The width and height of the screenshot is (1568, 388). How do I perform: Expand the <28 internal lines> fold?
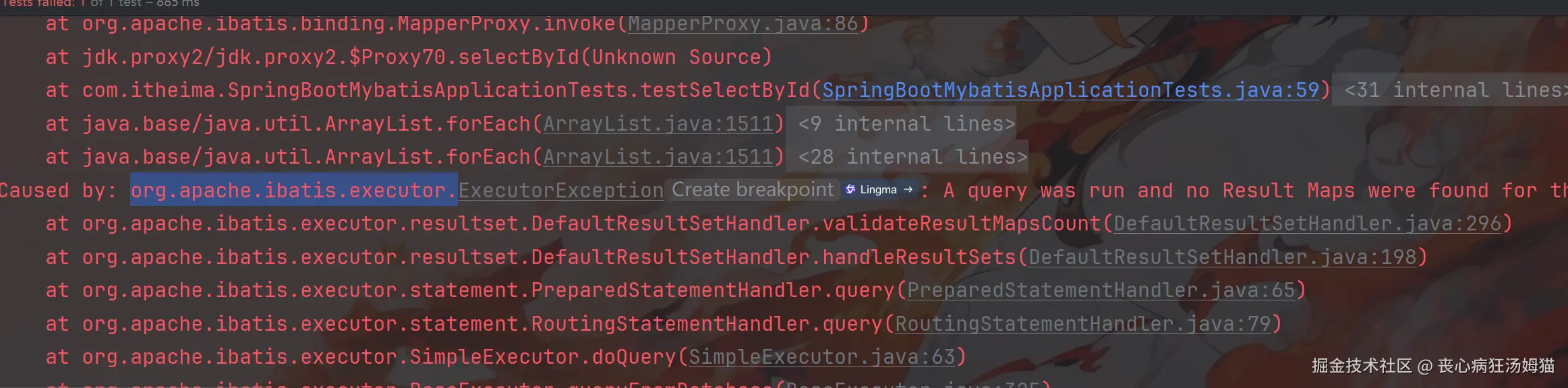coord(912,157)
